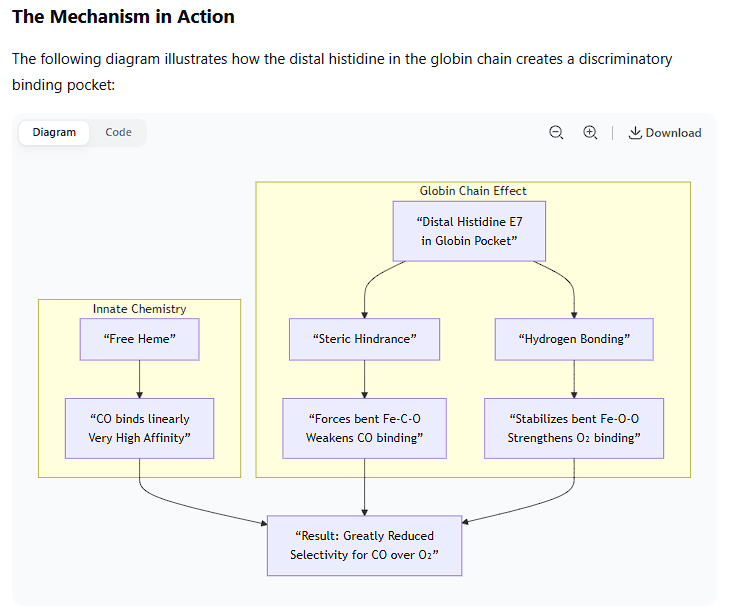Image resolution: width=735 pixels, height=612 pixels.
Task: Click the CO binds linearly node
Action: point(139,428)
